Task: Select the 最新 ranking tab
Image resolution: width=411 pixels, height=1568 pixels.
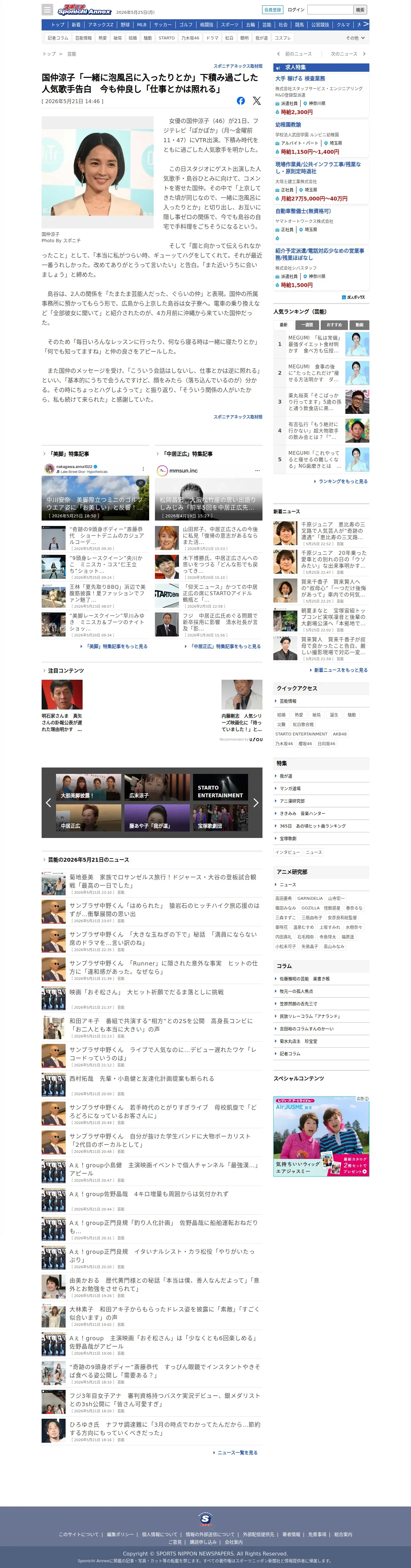Action: pyautogui.click(x=283, y=325)
